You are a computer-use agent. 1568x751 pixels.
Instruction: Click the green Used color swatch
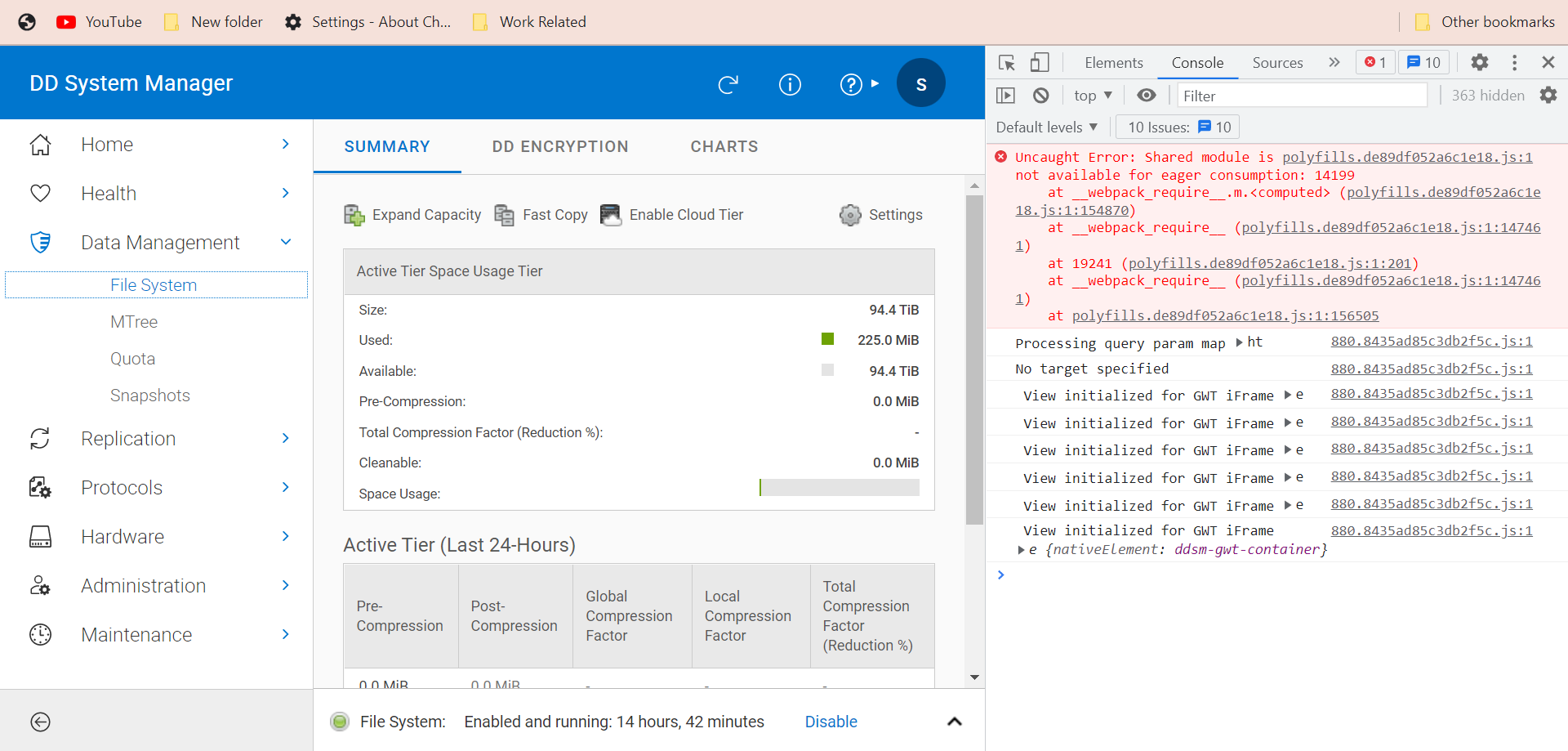(827, 339)
